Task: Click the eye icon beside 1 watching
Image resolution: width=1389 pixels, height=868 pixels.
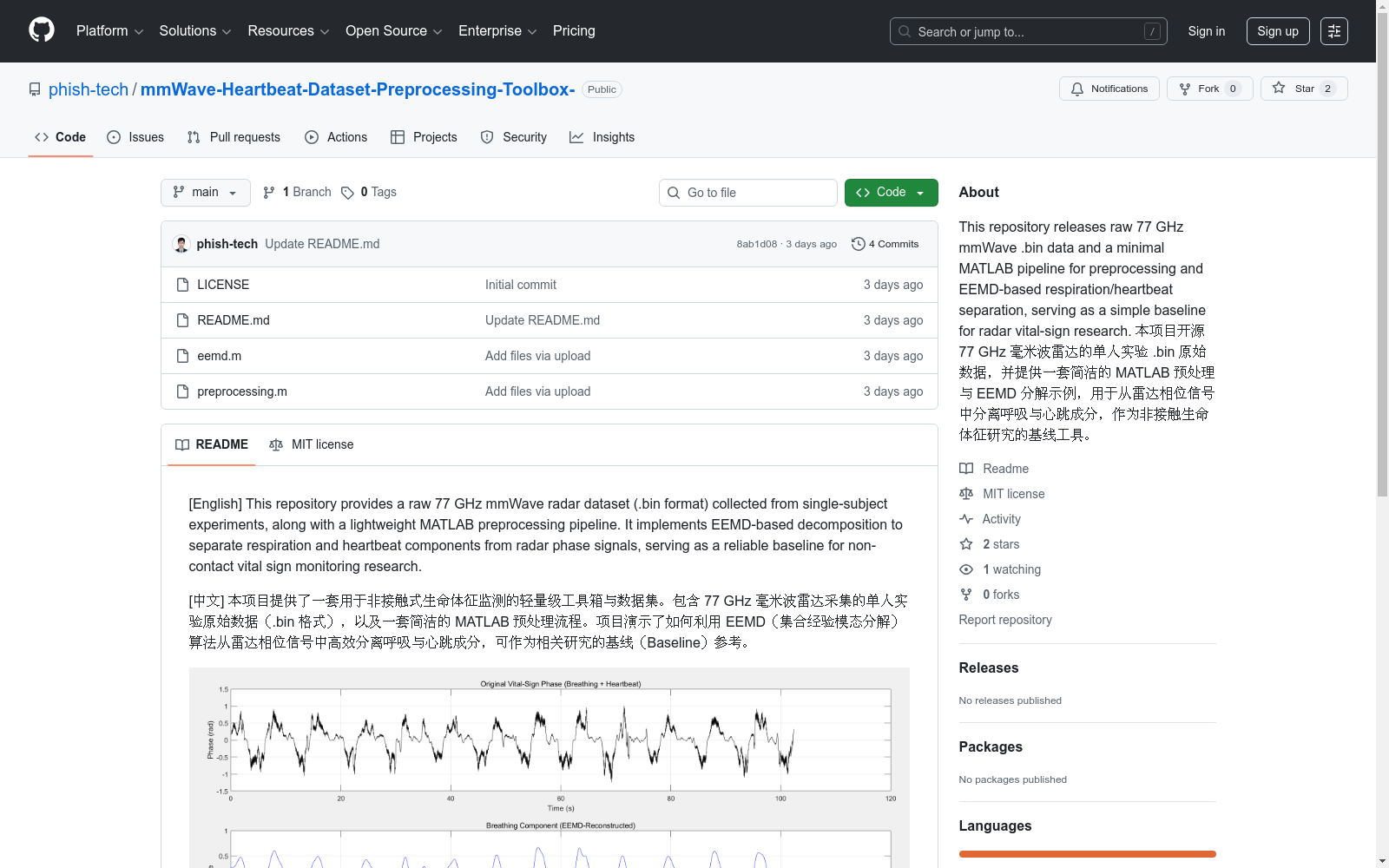Action: (966, 569)
